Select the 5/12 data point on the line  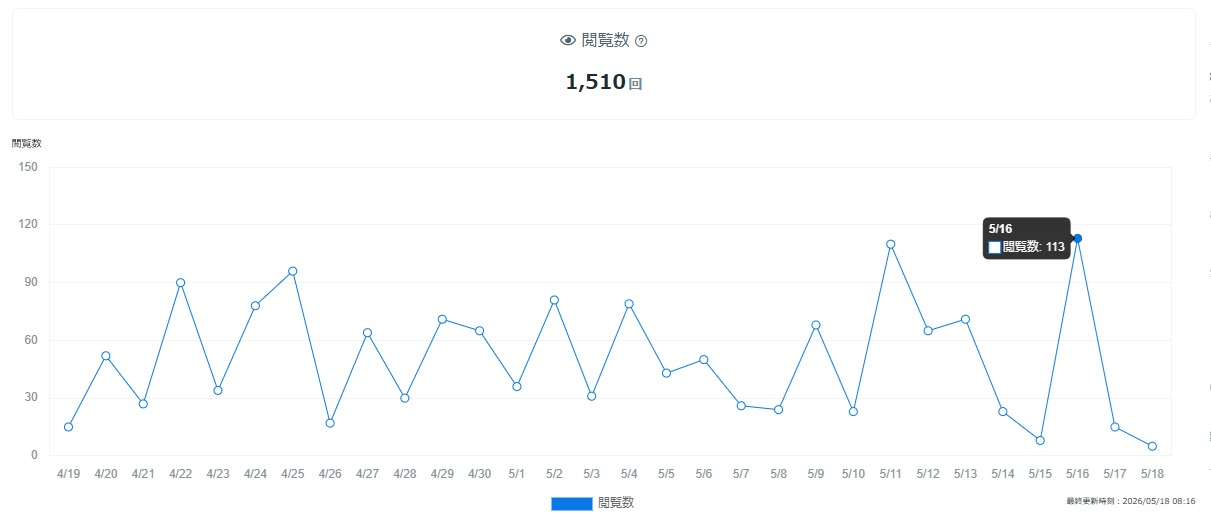click(928, 331)
